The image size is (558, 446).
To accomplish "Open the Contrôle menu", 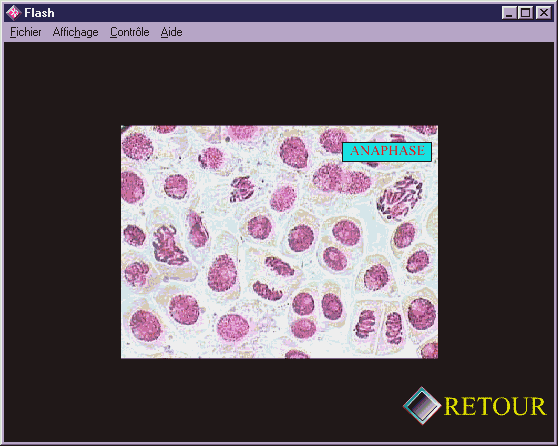I will coord(130,32).
